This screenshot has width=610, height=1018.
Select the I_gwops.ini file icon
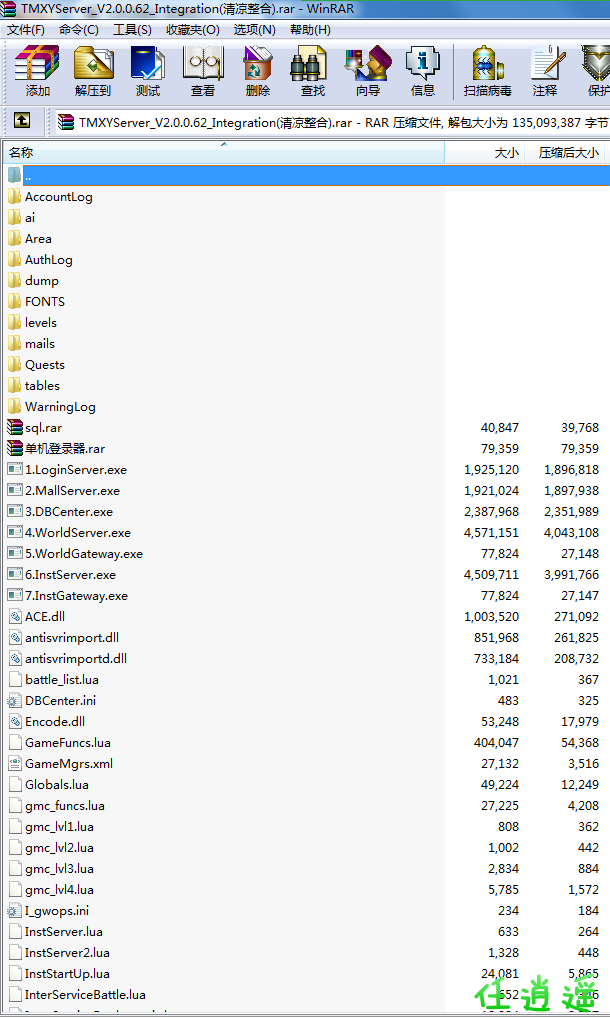coord(14,910)
